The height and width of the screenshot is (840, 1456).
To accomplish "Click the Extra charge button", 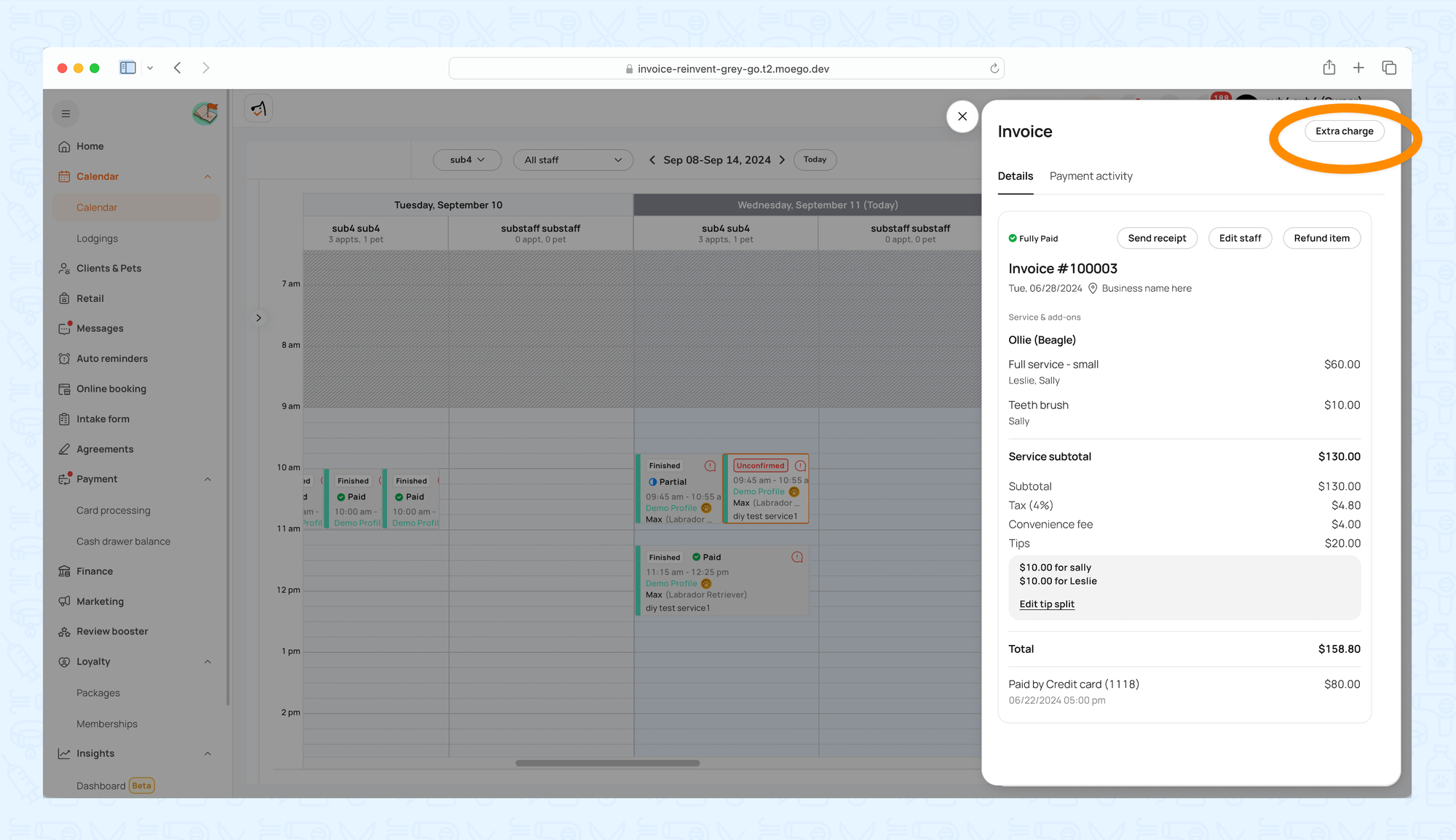I will 1344,132.
